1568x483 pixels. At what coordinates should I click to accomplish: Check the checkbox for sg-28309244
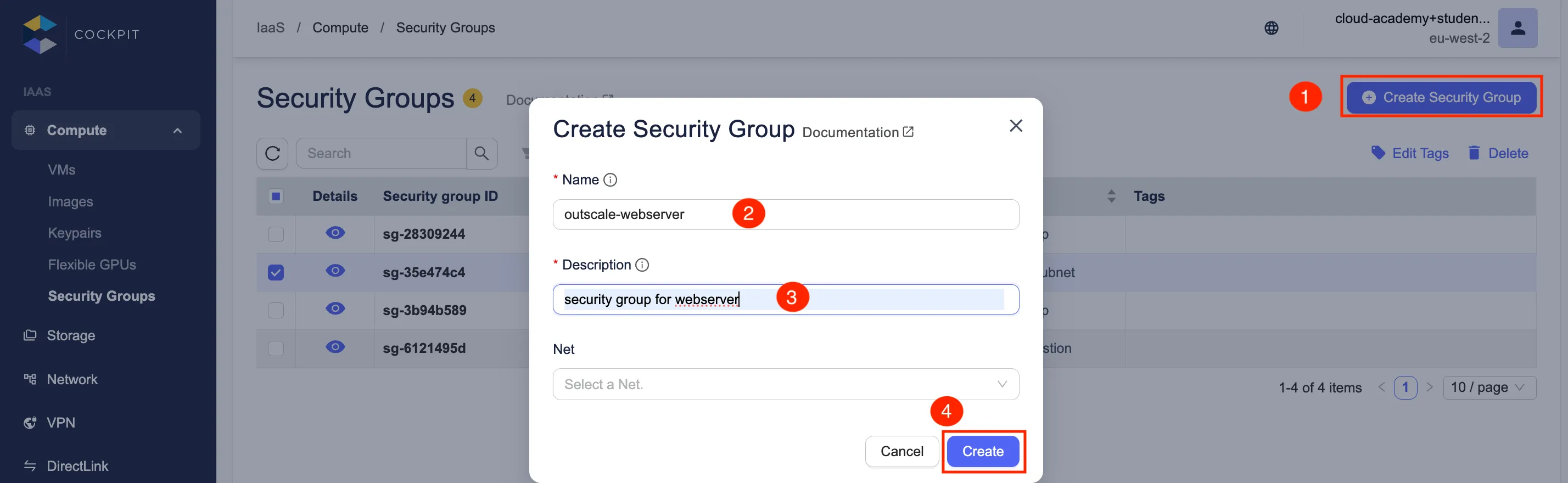276,234
